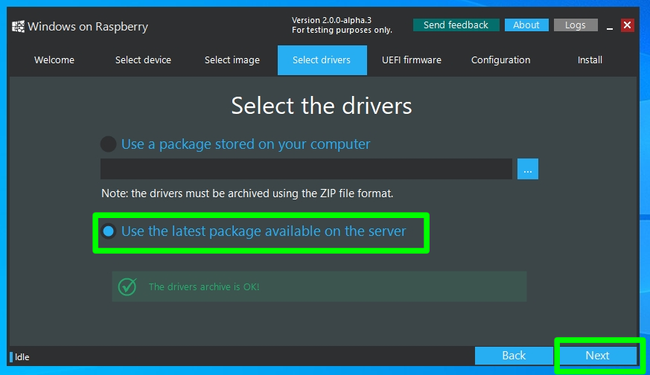Click the drivers package path input field
The image size is (650, 375).
[306, 169]
